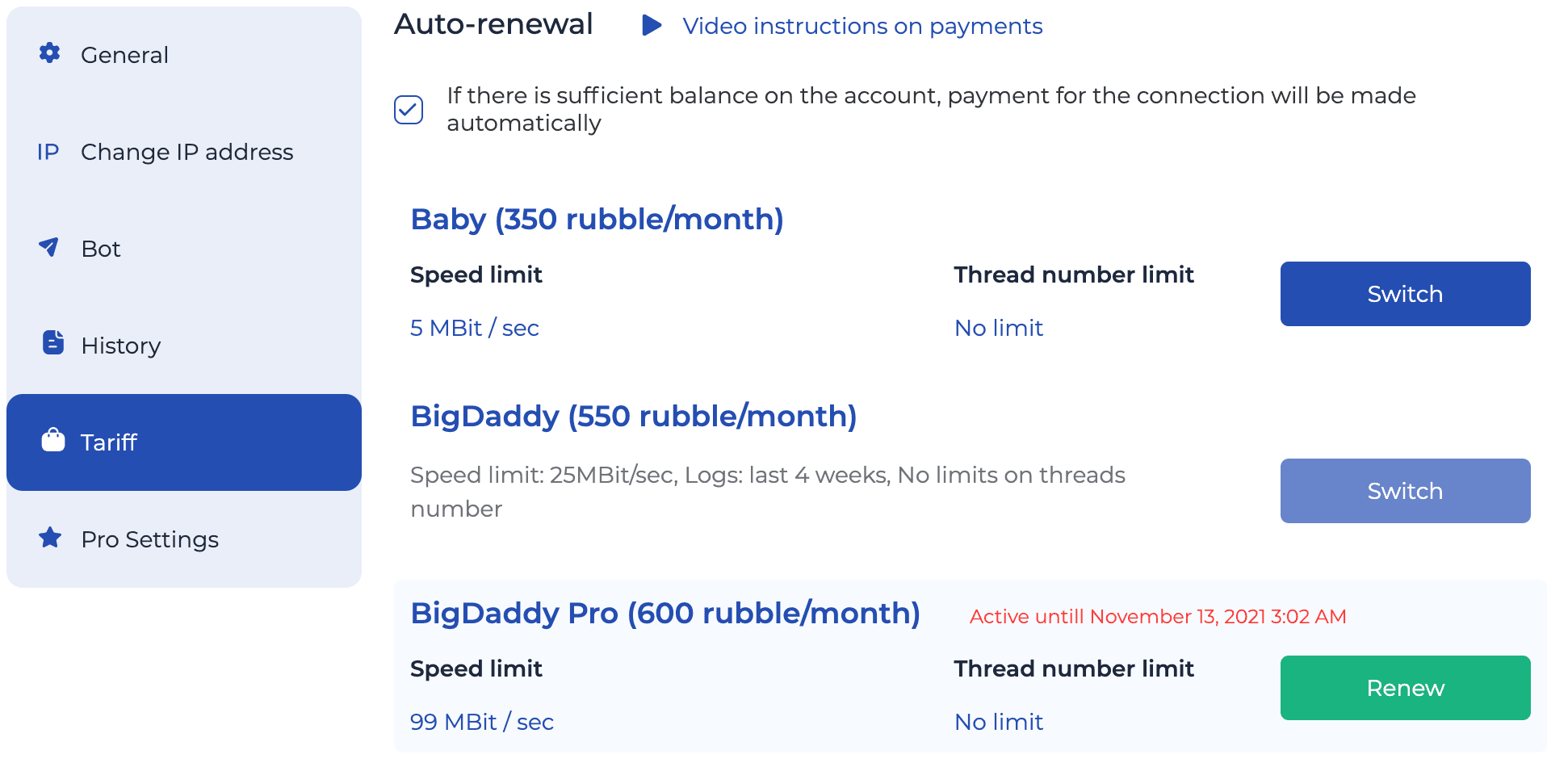Open the Change IP address tab
The image size is (1568, 767).
click(184, 152)
